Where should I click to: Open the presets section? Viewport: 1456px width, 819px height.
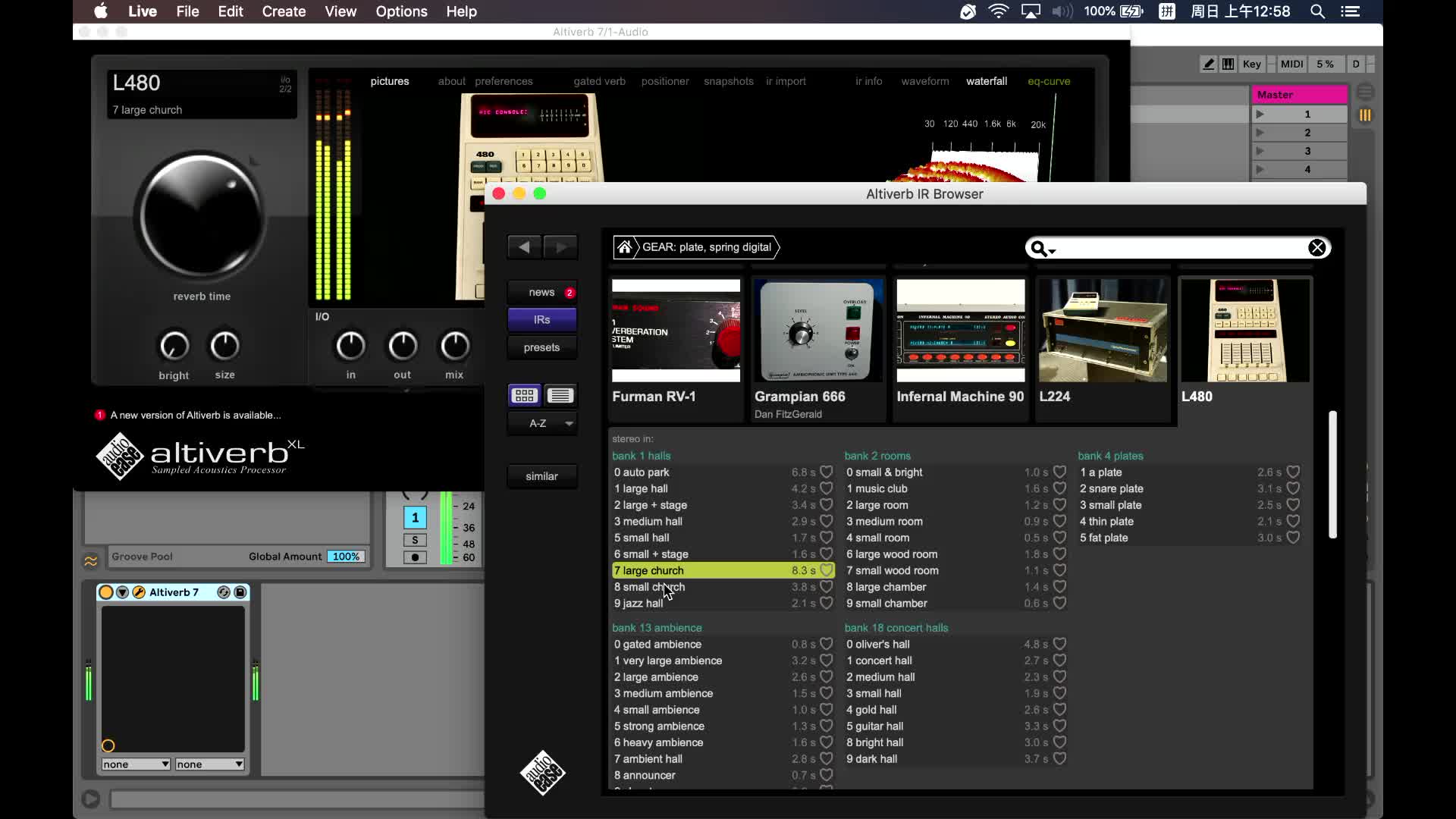tap(542, 347)
